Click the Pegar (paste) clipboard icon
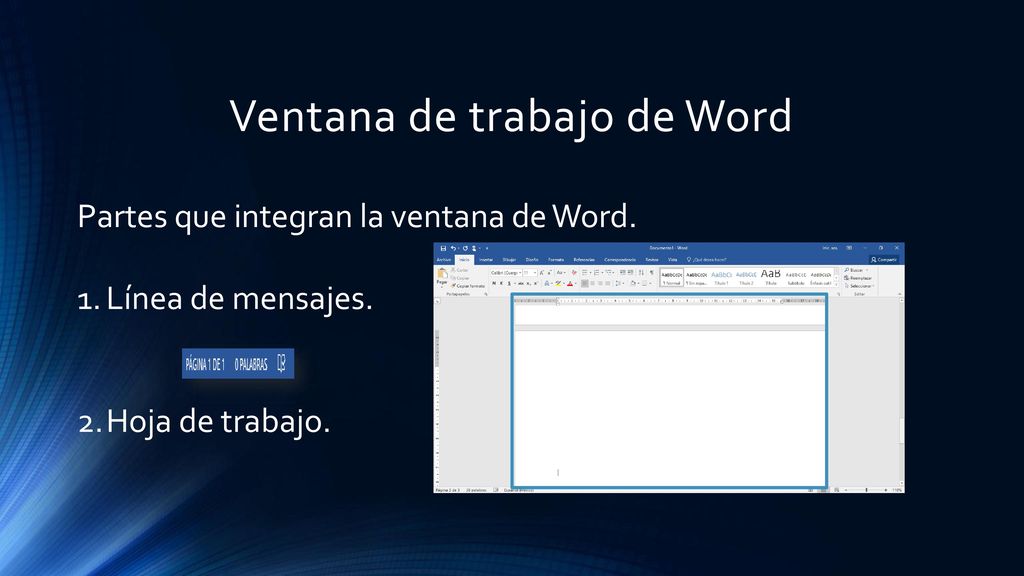1024x576 pixels. (x=442, y=273)
